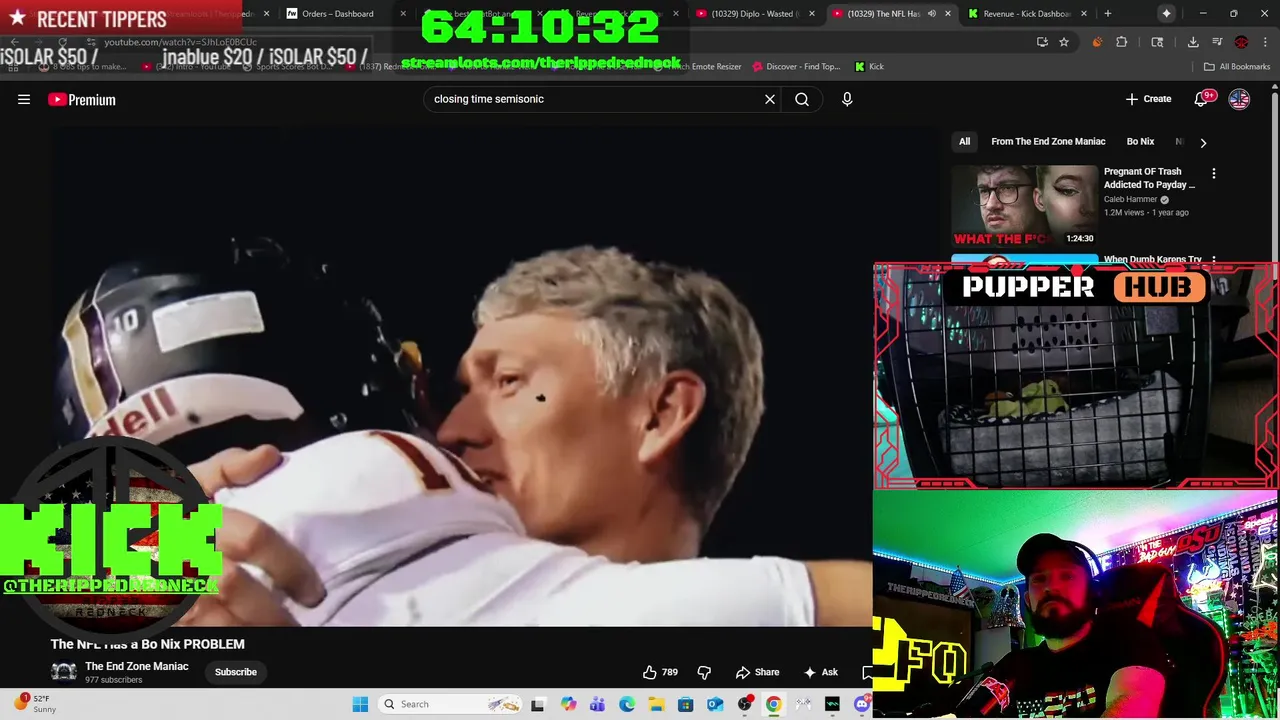The image size is (1280, 720).
Task: Open Chrome profile avatar
Action: [x=1241, y=42]
